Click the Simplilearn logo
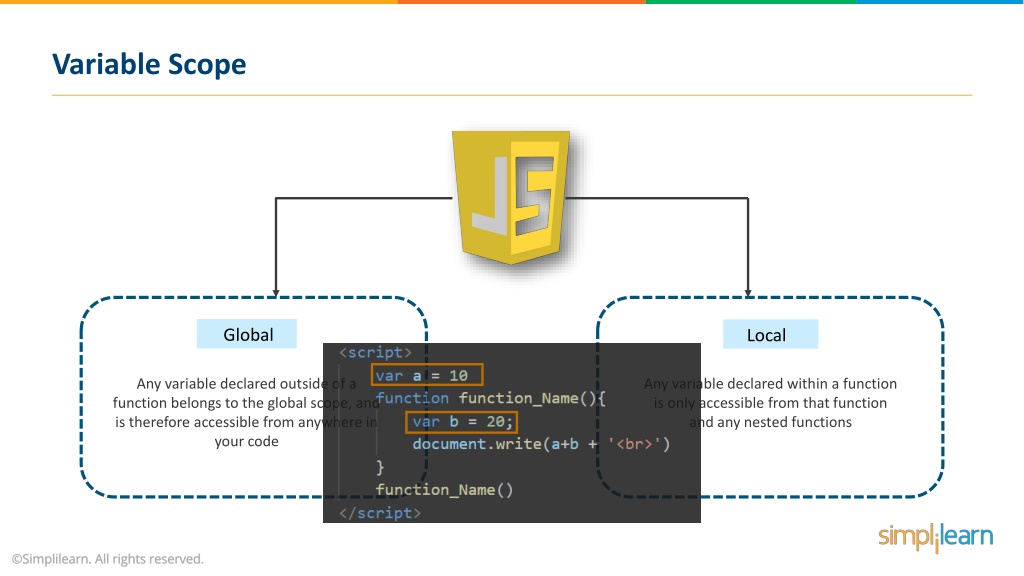 (x=935, y=537)
